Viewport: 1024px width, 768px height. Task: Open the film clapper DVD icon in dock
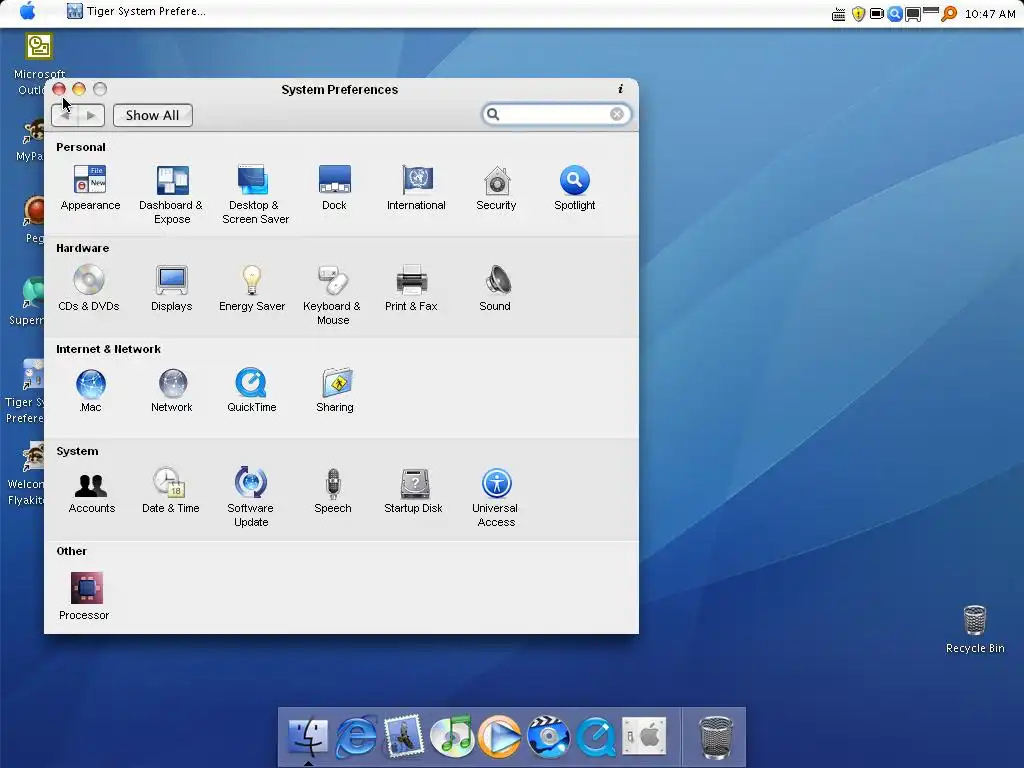pyautogui.click(x=548, y=736)
